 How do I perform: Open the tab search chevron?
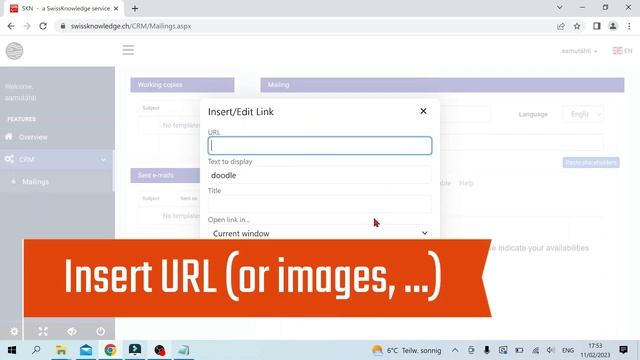pos(560,7)
